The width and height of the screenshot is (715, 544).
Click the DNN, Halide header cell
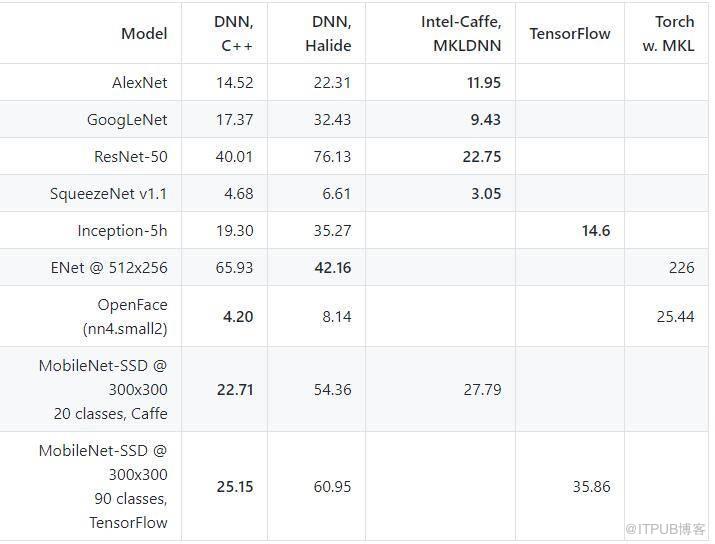tap(328, 33)
